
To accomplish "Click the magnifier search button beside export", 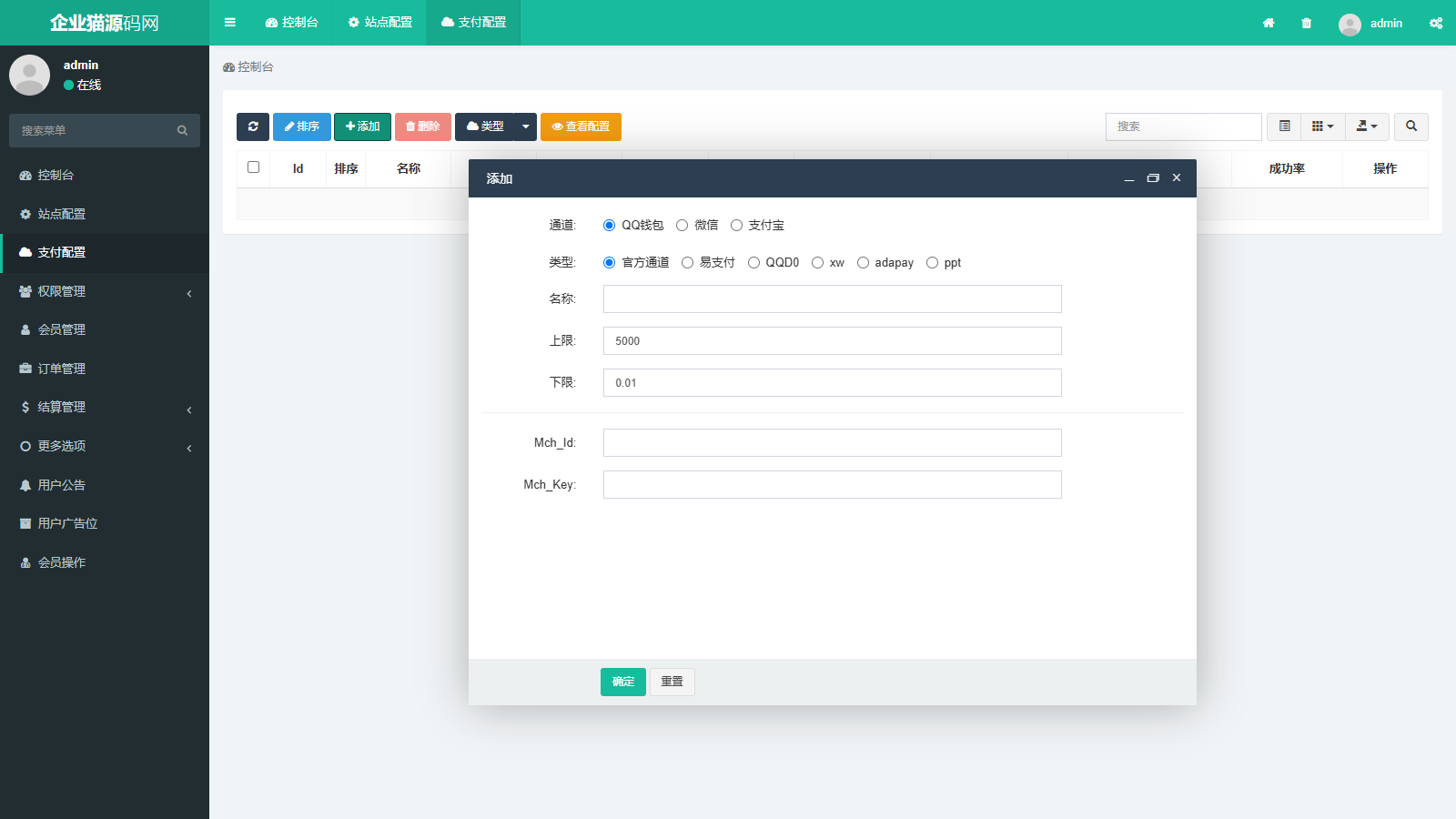I will point(1411,126).
